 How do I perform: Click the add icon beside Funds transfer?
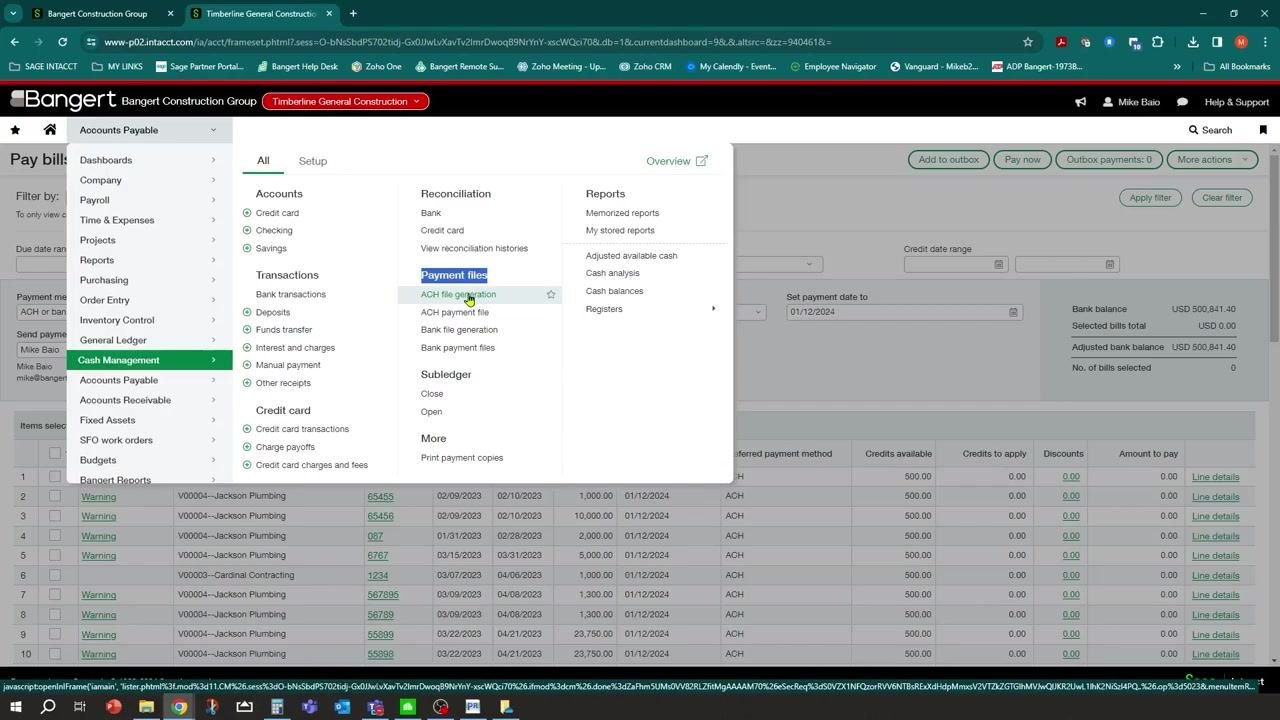247,330
